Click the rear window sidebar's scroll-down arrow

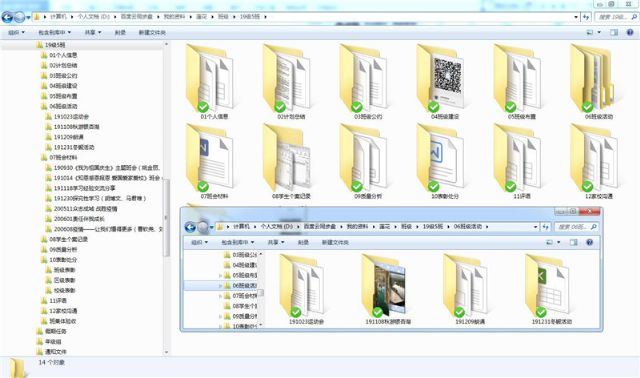(x=167, y=352)
